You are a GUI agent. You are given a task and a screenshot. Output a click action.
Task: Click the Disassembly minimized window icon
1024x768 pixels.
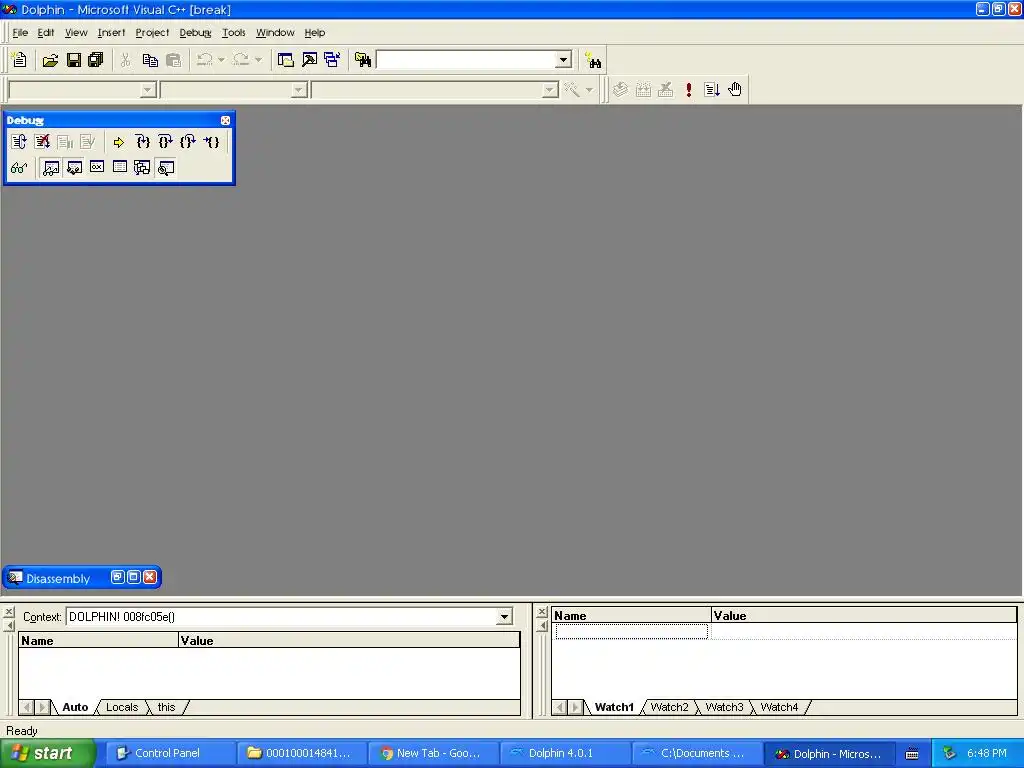(14, 578)
